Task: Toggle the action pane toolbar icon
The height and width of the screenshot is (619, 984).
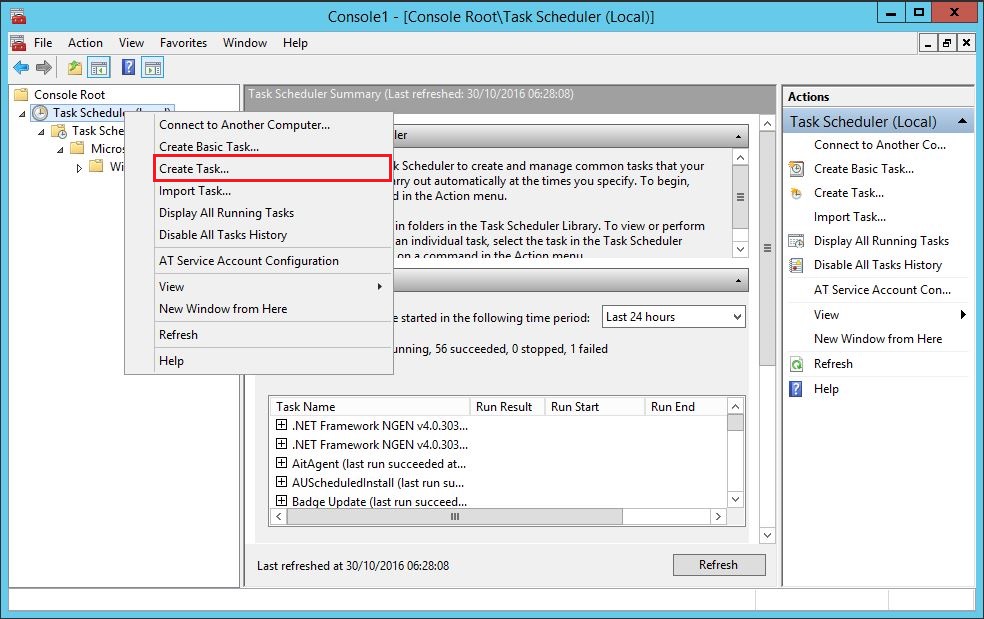Action: [152, 68]
